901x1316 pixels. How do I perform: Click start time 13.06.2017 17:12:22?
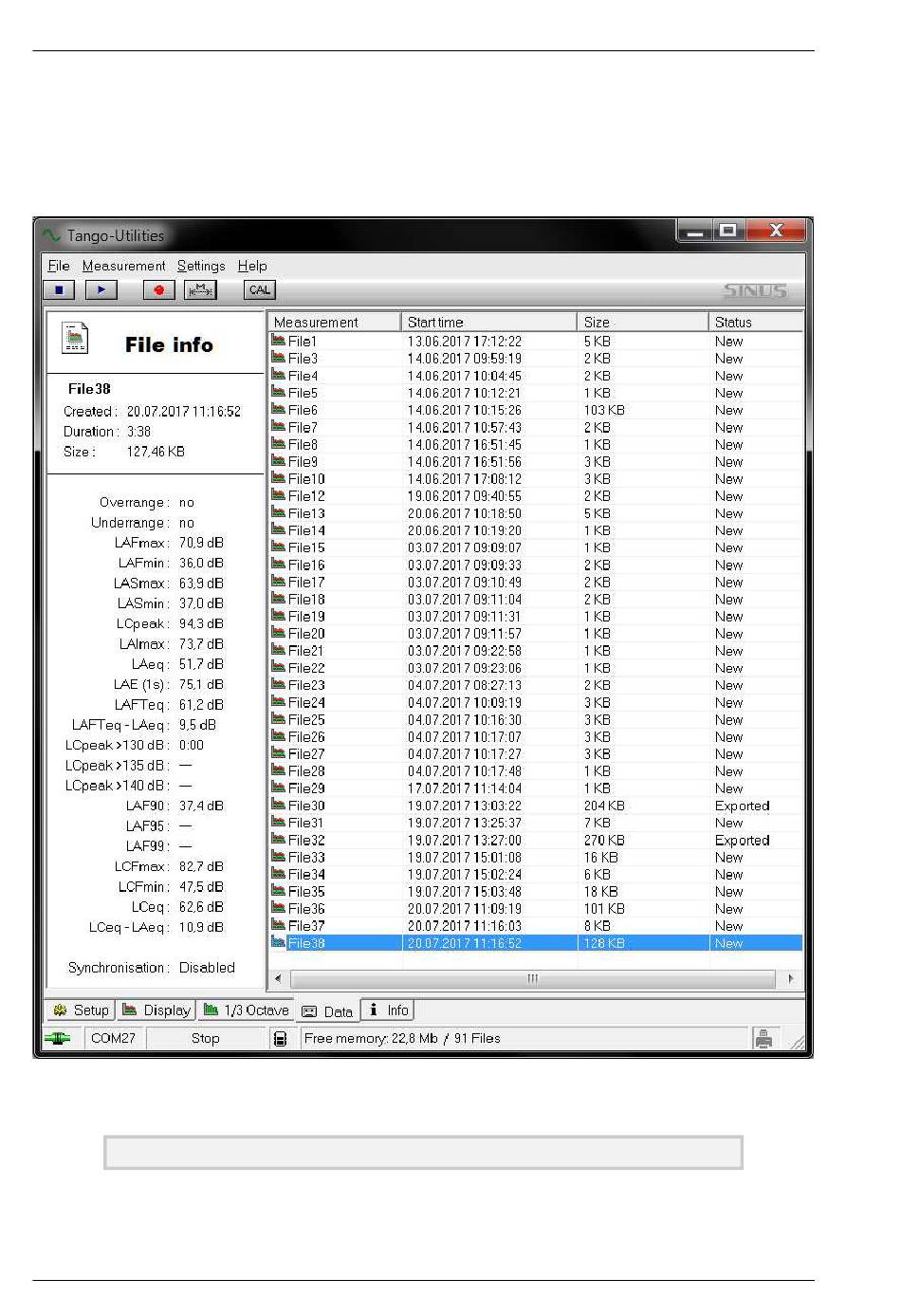[465, 341]
